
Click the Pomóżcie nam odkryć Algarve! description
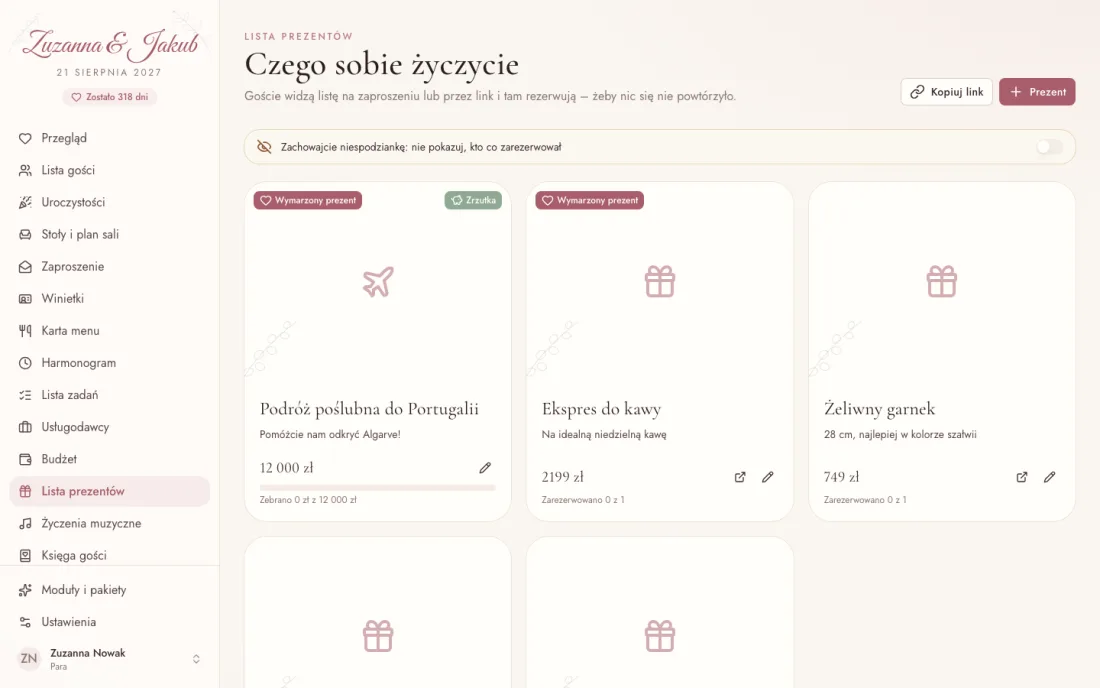330,435
